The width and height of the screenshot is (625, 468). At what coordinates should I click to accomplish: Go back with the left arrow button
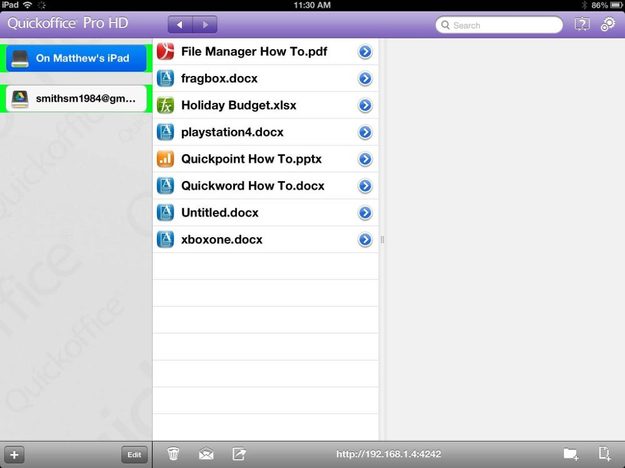tap(180, 25)
